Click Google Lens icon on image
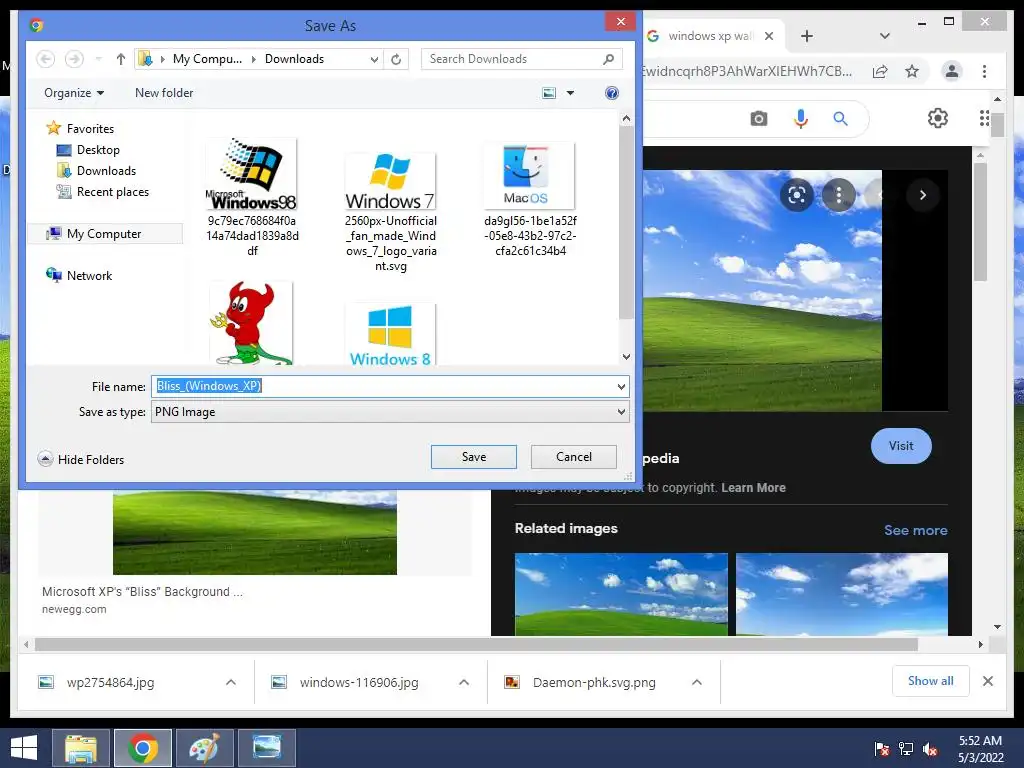 click(796, 195)
